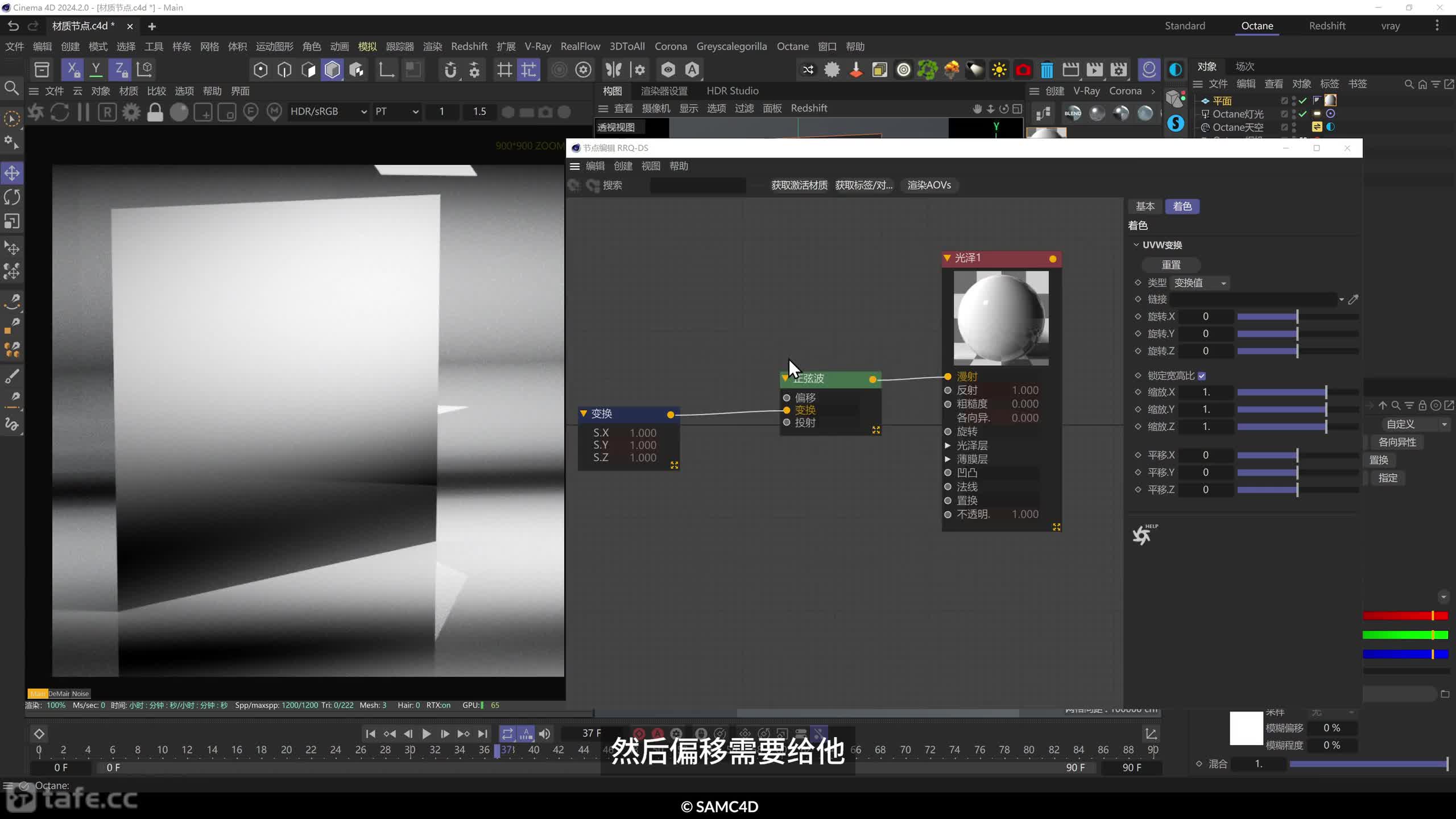Click the 指定 button on right panel
The image size is (1456, 819).
point(1388,478)
